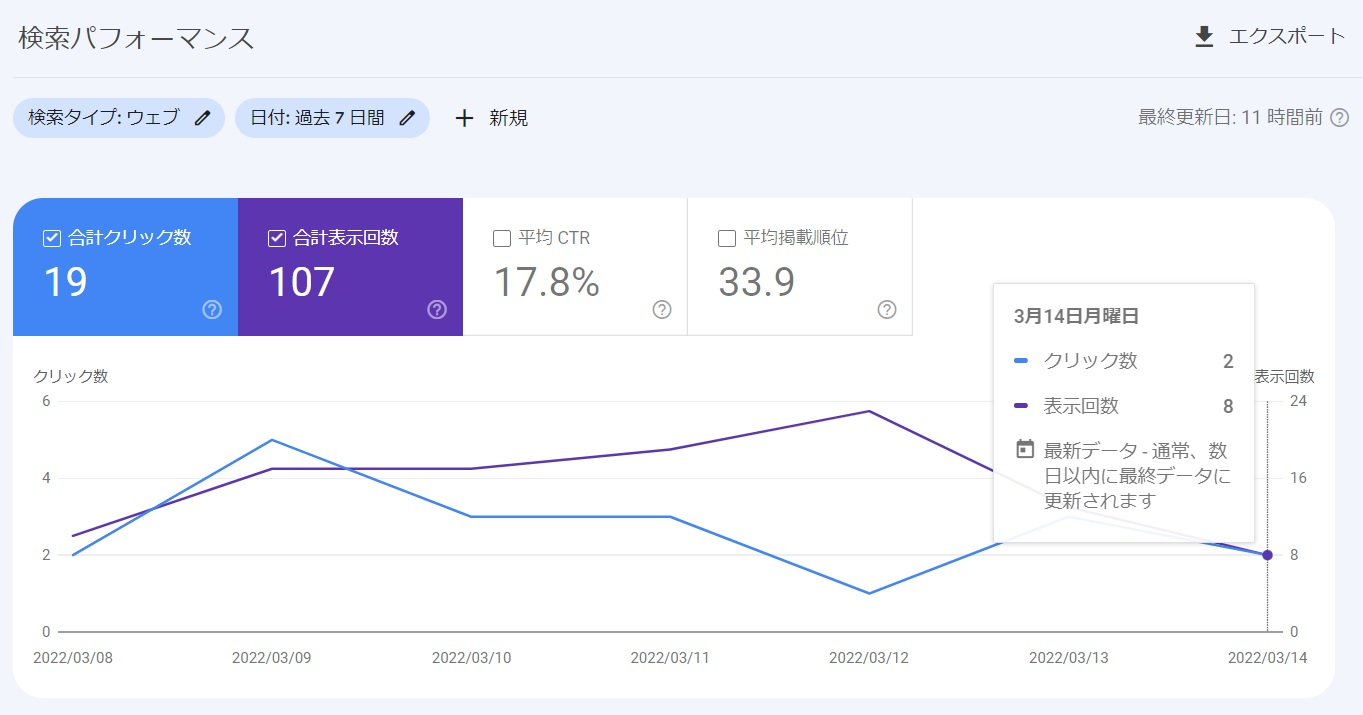Open help icon in 平均 CTR card
The height and width of the screenshot is (715, 1363).
[662, 309]
